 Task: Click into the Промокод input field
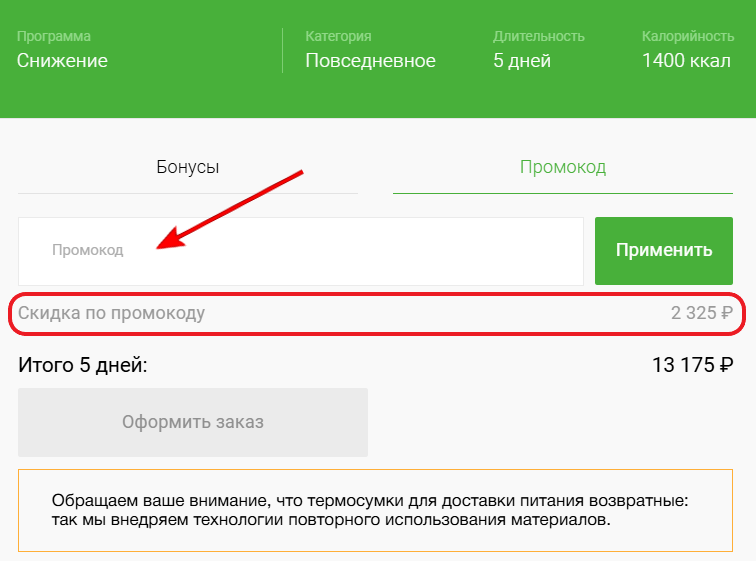click(300, 251)
